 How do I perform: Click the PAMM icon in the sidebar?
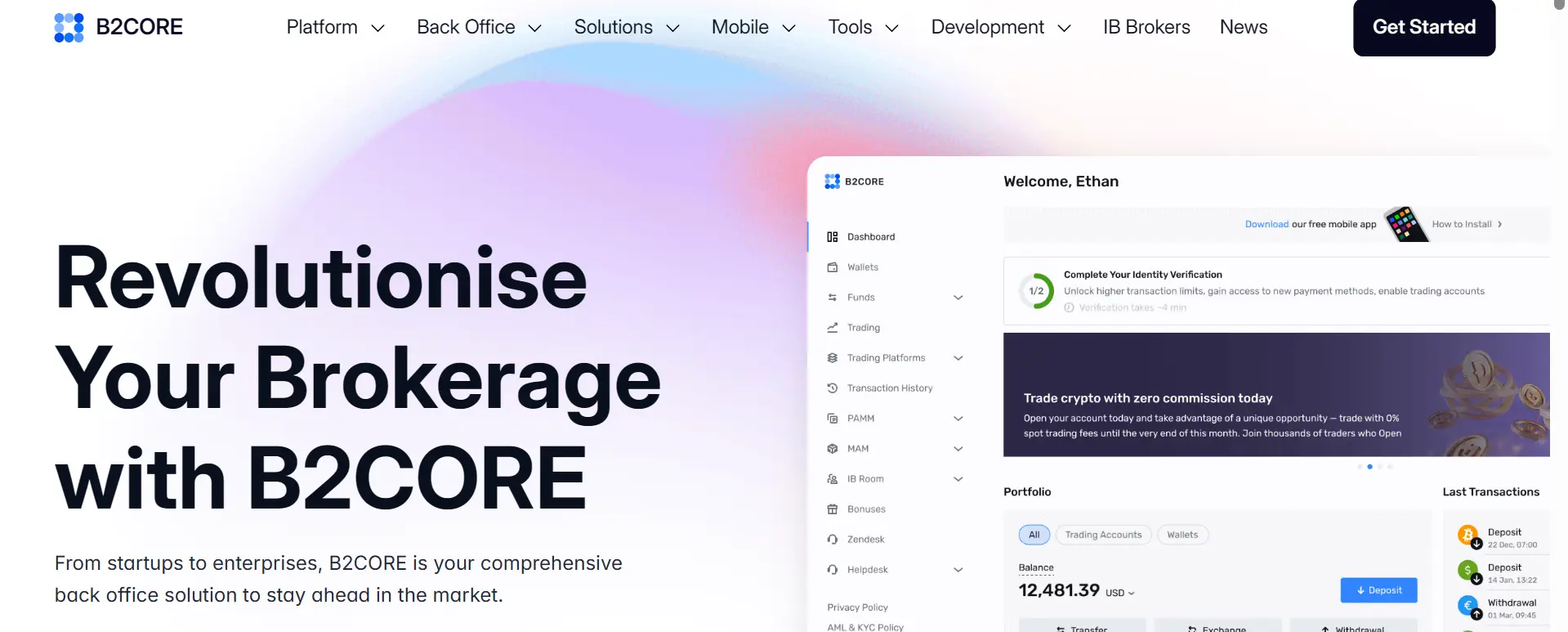pyautogui.click(x=832, y=419)
